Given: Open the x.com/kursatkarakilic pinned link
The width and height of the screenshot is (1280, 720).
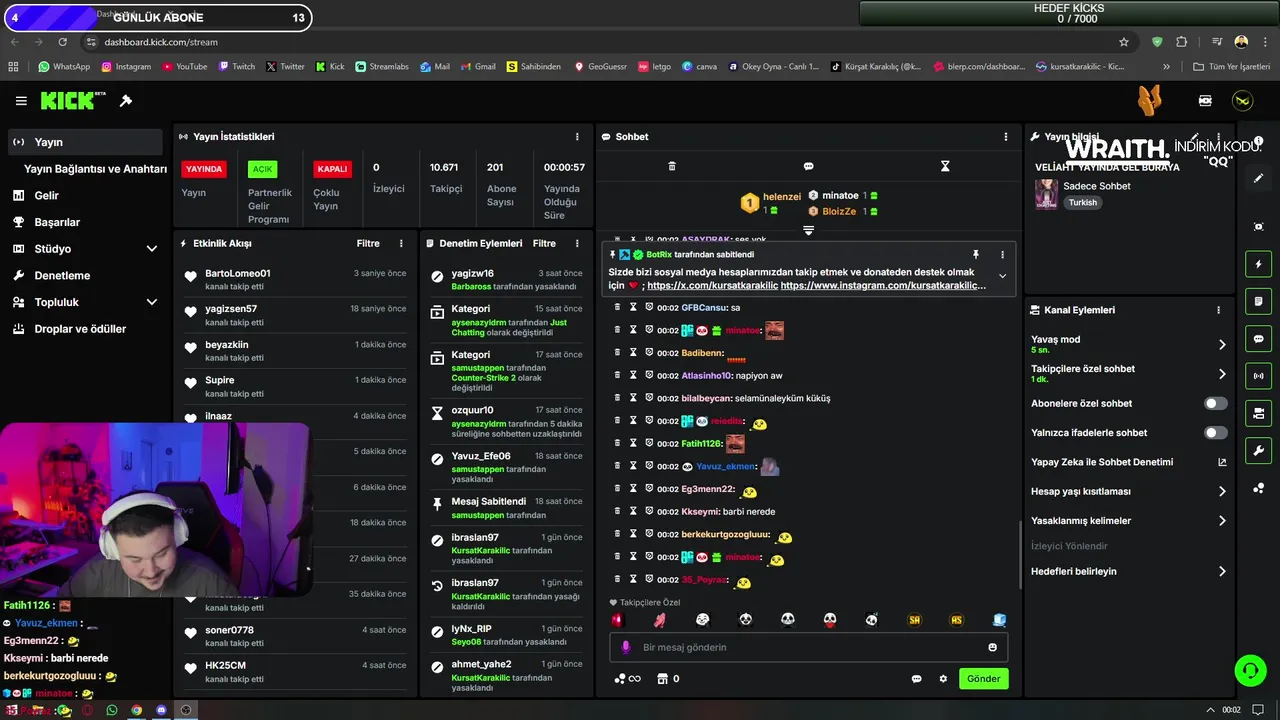Looking at the screenshot, I should pos(712,286).
